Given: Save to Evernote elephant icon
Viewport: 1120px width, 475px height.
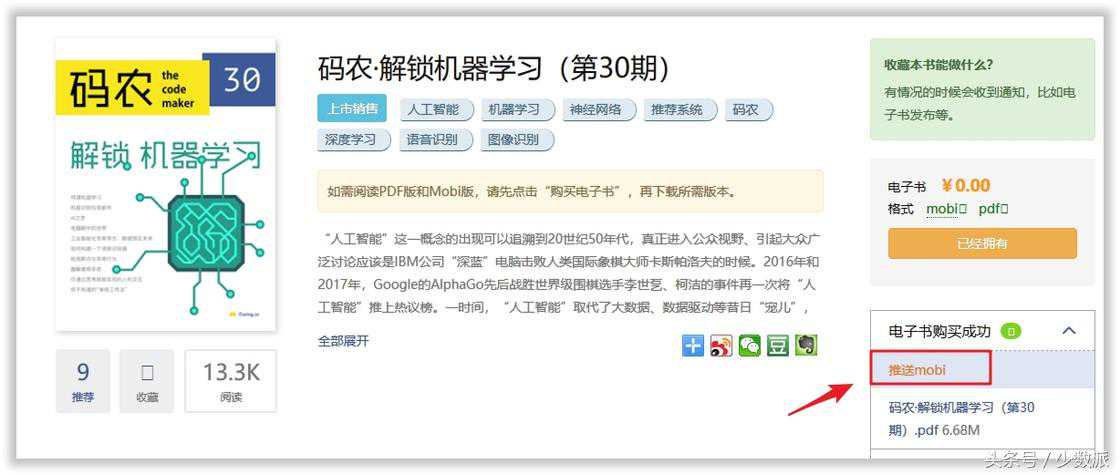Looking at the screenshot, I should 806,346.
